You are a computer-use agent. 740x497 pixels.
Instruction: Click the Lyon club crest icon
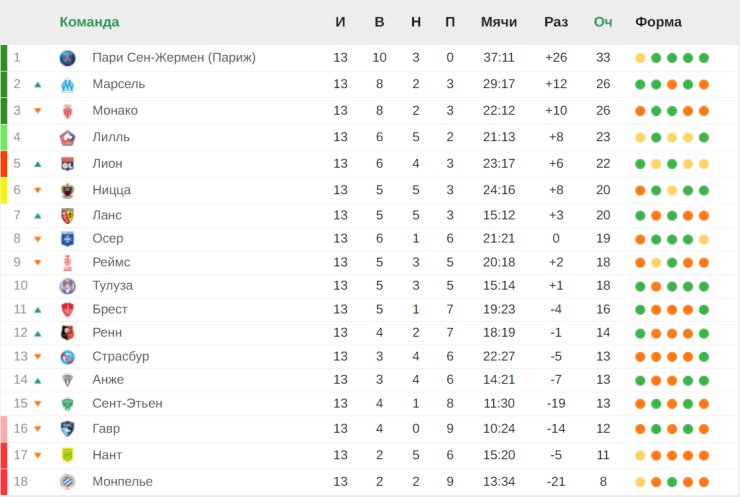67,164
